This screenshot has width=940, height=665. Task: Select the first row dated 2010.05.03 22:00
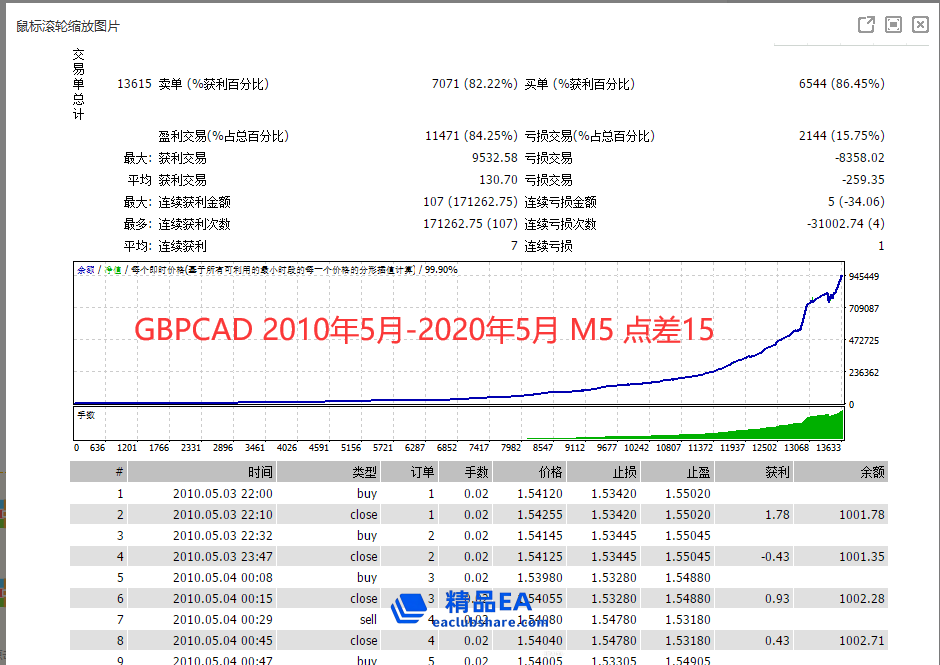[x=222, y=493]
